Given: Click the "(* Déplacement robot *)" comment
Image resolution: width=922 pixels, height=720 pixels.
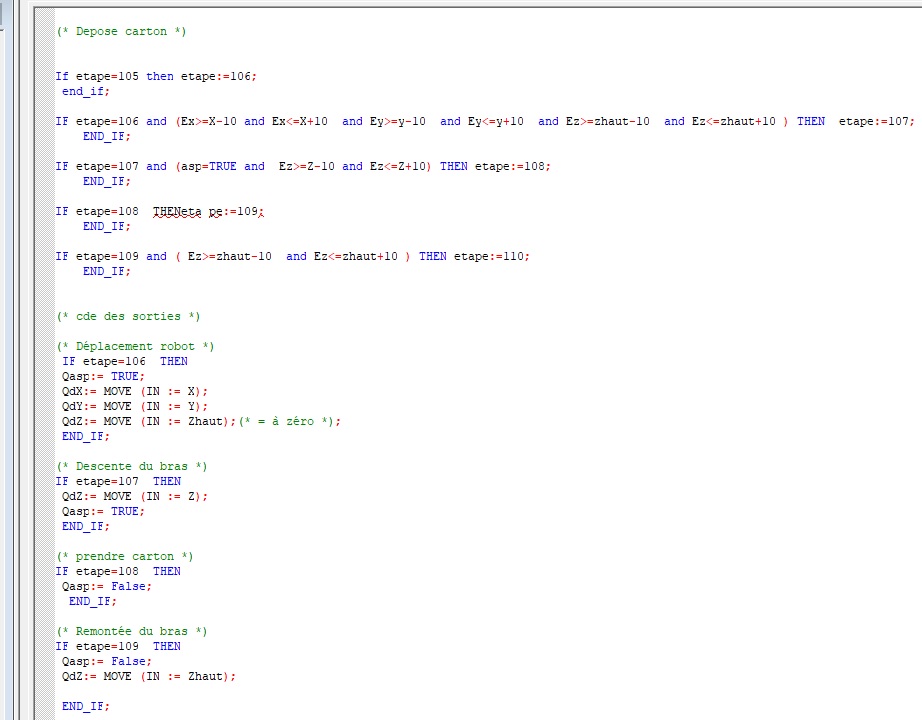Looking at the screenshot, I should 135,347.
